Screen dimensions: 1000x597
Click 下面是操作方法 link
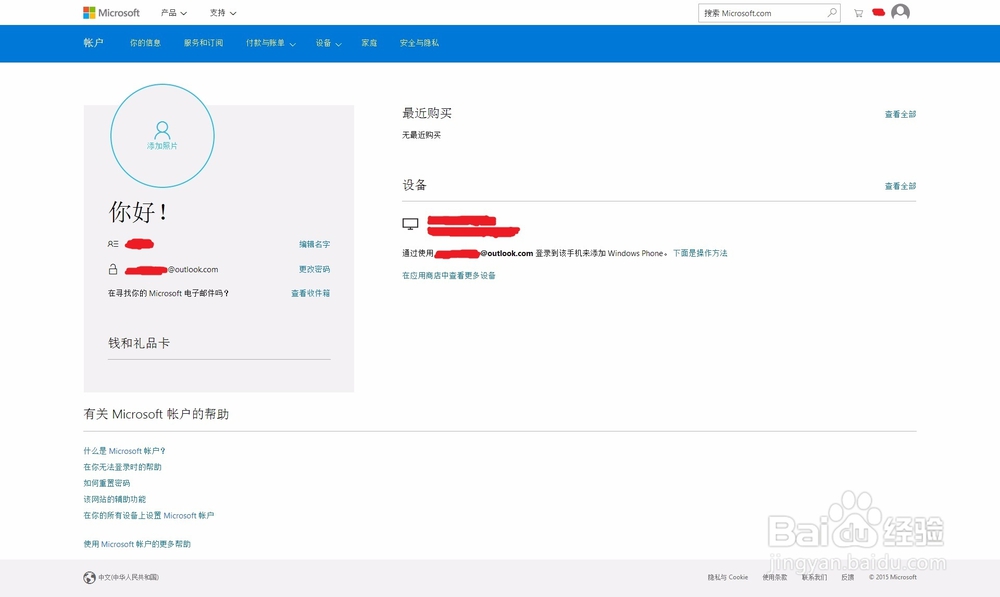pos(700,253)
